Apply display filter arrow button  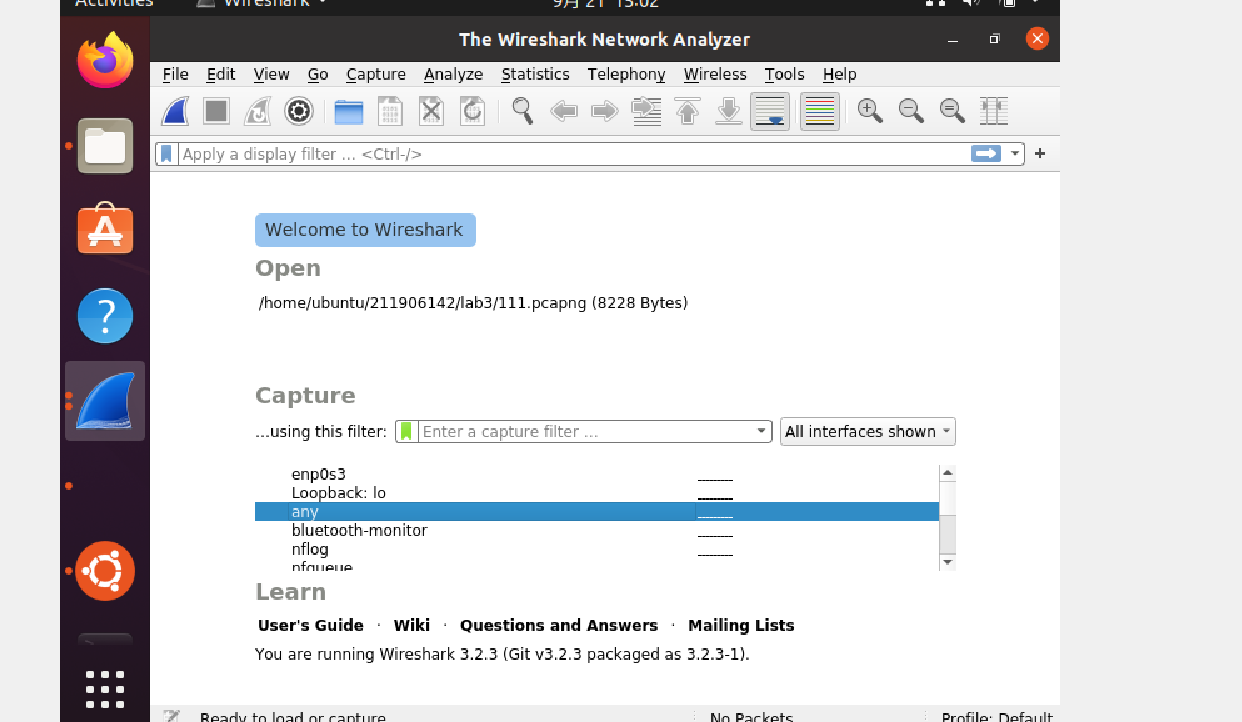(x=986, y=154)
